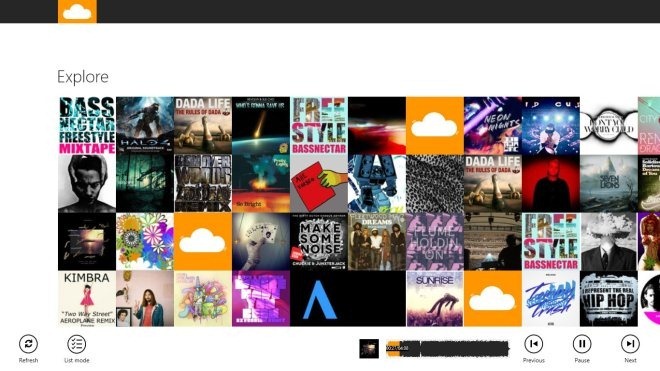Open the leopard print tile
The width and height of the screenshot is (660, 371).
(435, 184)
